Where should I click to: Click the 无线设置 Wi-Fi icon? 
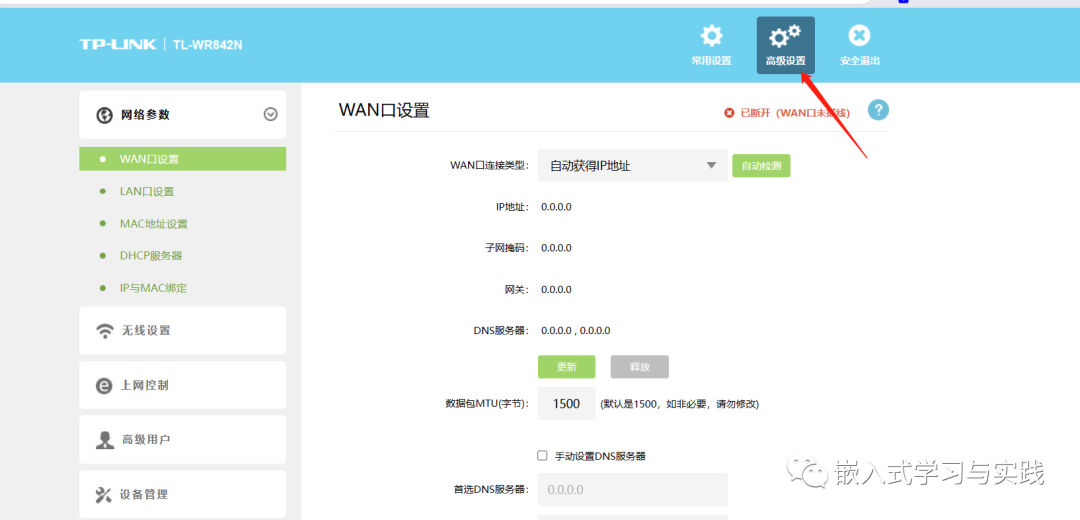105,331
